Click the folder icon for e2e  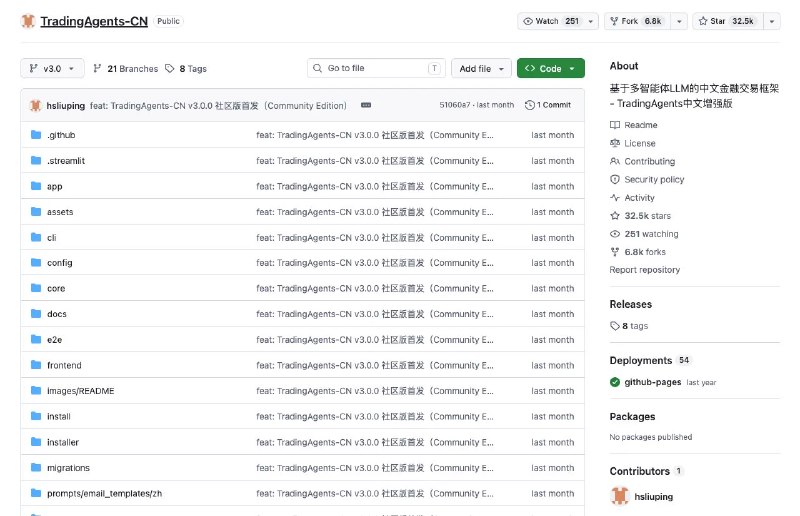click(x=36, y=339)
